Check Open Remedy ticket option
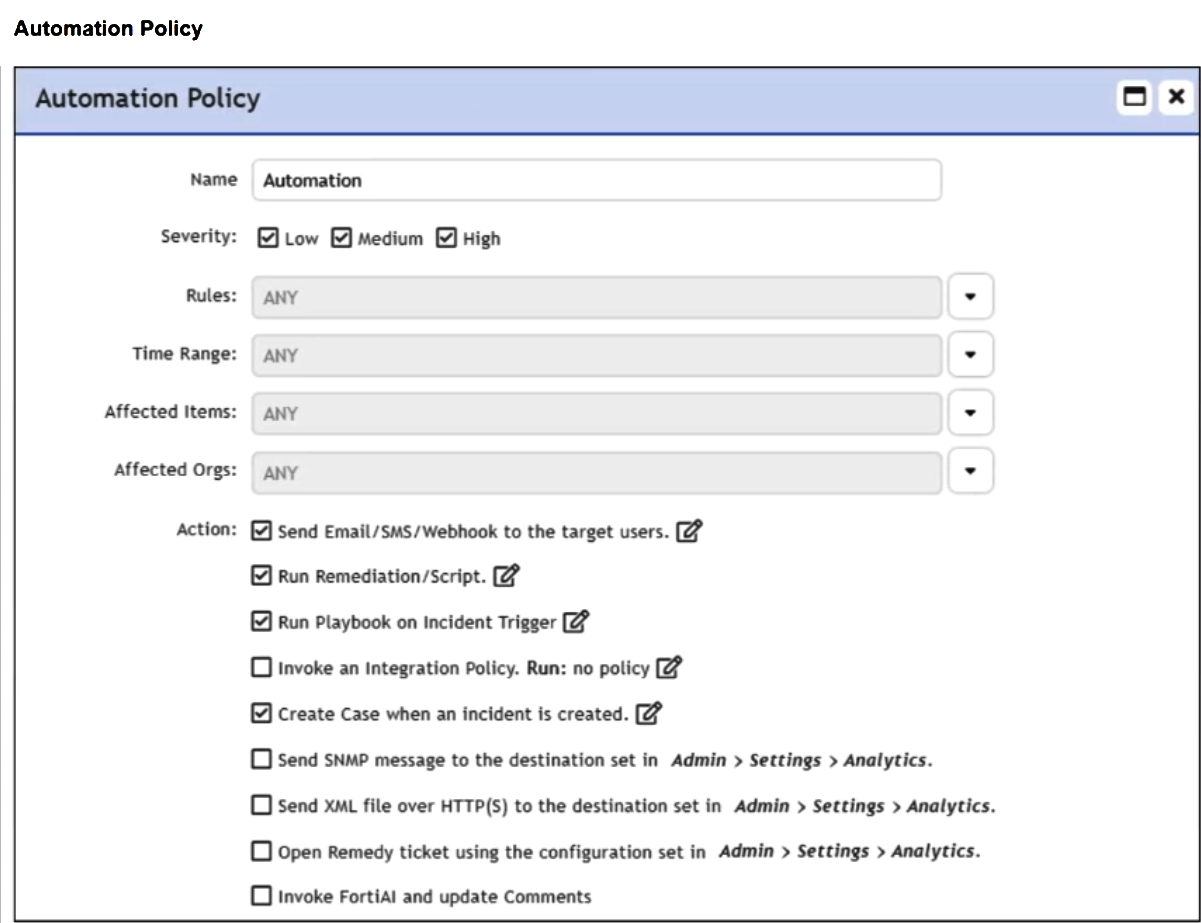The height and width of the screenshot is (923, 1201). coord(261,851)
